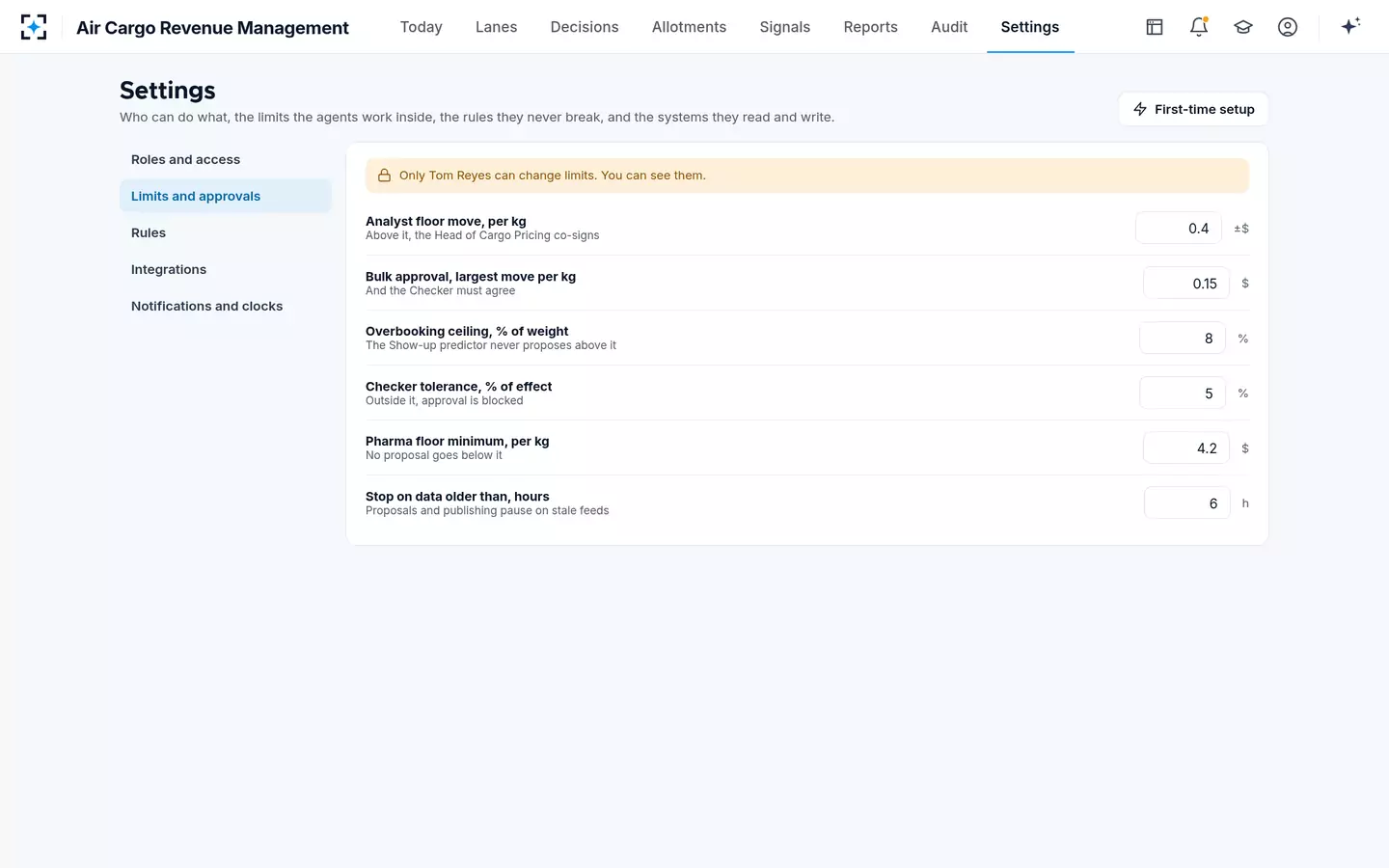The image size is (1389, 868).
Task: Click the Bulk approval largest move field
Action: (x=1186, y=284)
